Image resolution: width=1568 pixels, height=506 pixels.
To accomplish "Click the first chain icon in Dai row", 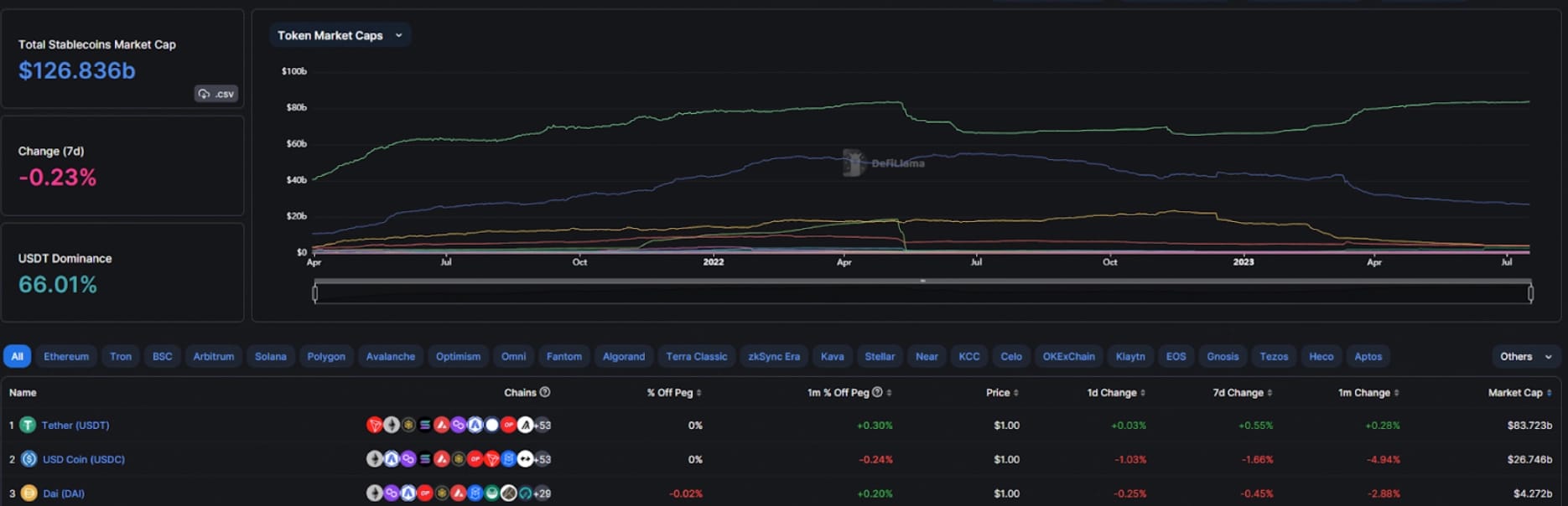I will [x=374, y=493].
